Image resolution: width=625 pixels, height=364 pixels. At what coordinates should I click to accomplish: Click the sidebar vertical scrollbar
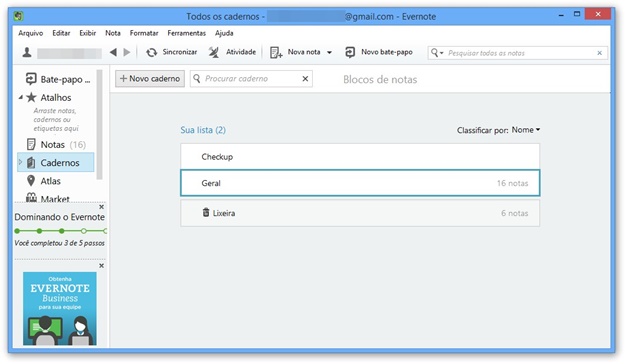pyautogui.click(x=100, y=126)
